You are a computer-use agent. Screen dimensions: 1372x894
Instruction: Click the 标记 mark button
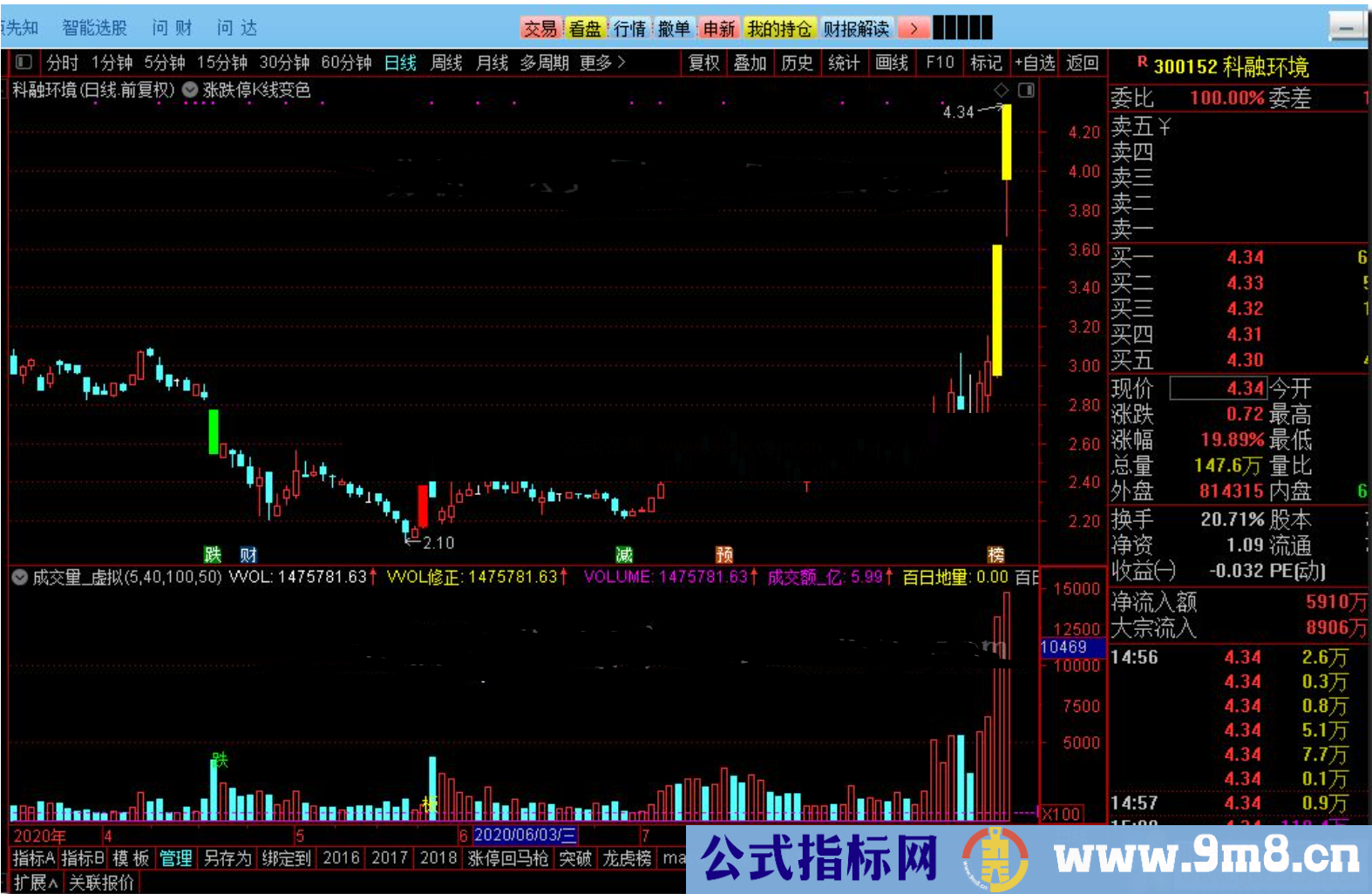[x=987, y=63]
